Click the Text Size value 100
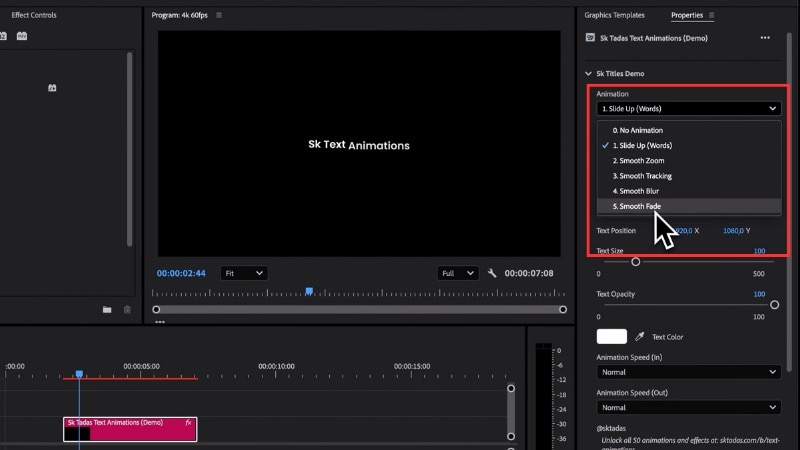Image resolution: width=800 pixels, height=450 pixels. pyautogui.click(x=759, y=251)
